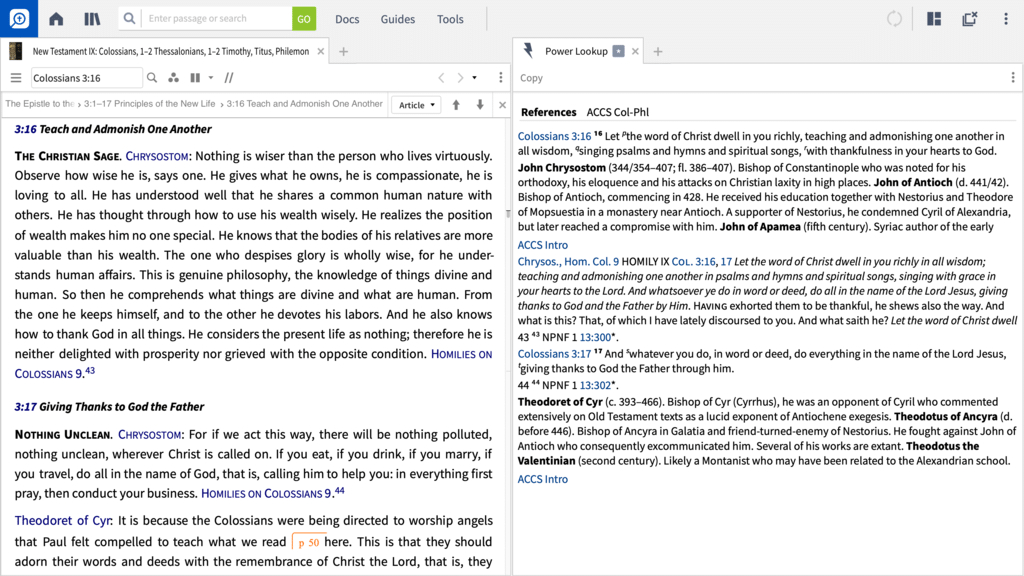Click the sync status circle icon
The width and height of the screenshot is (1024, 576).
(x=894, y=19)
